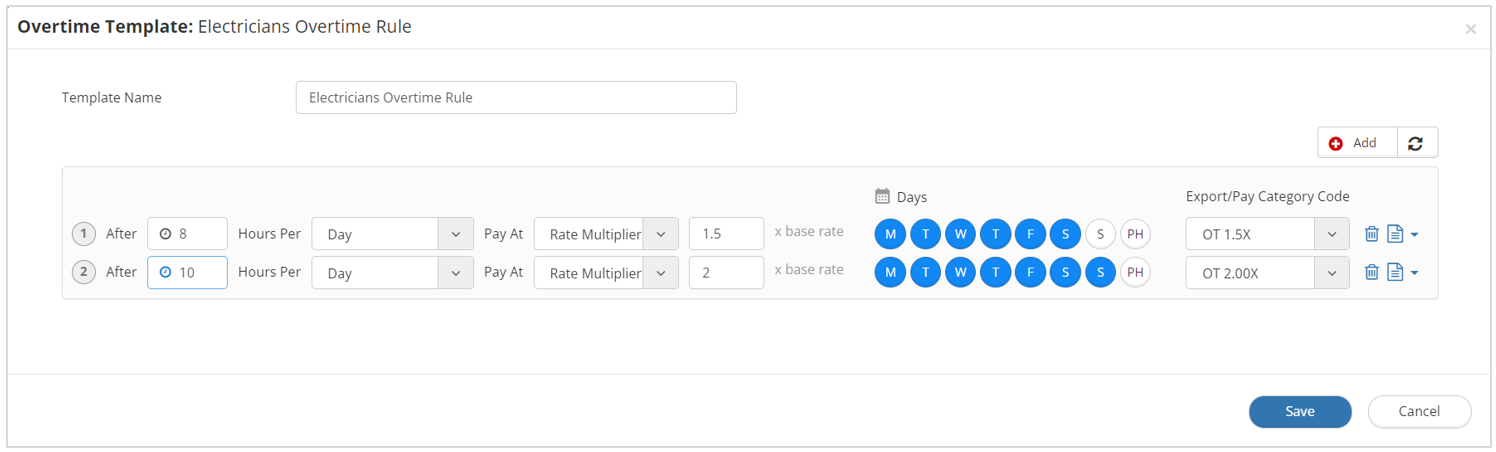Edit the Template Name field
1496x452 pixels.
[516, 98]
